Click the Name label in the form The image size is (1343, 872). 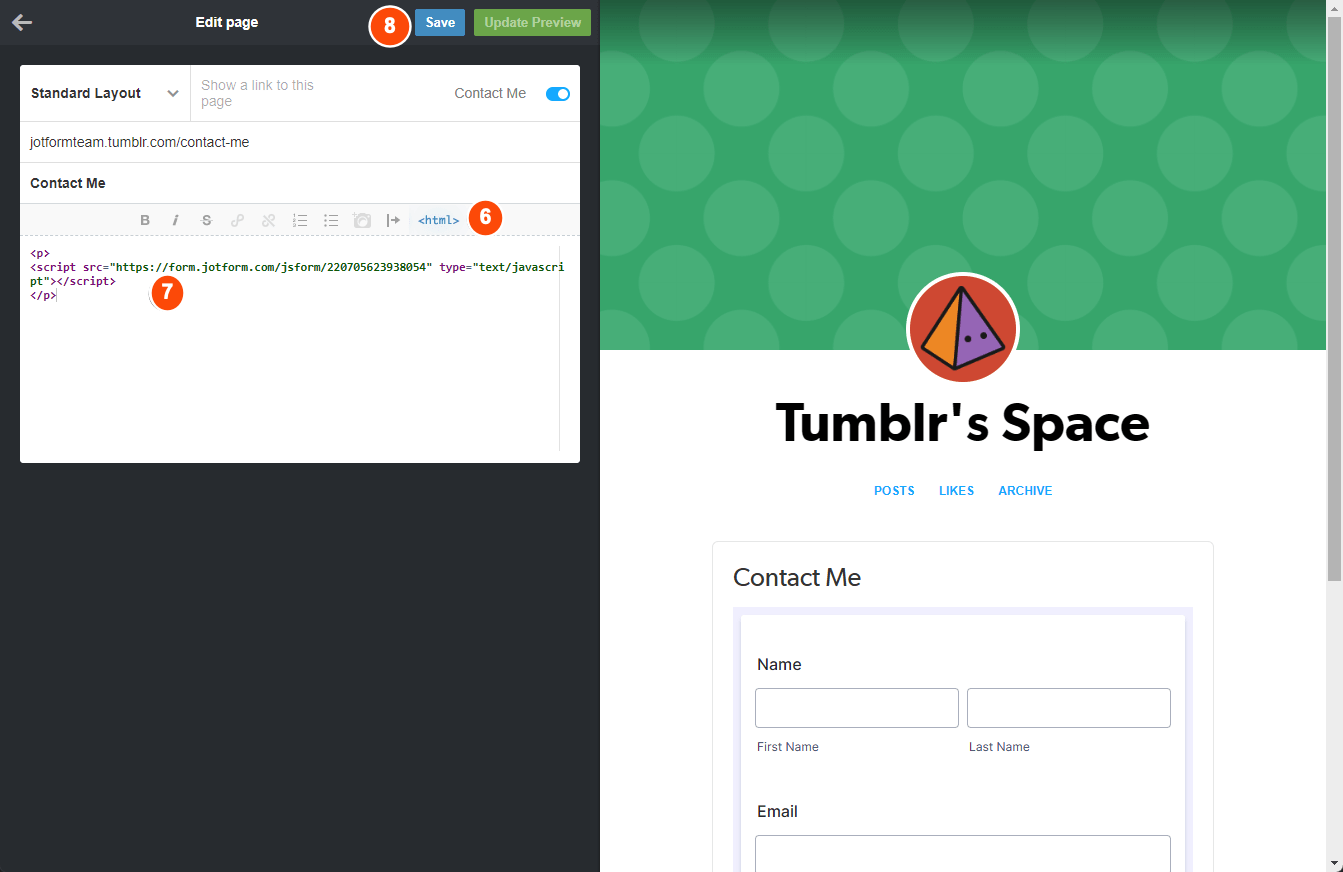[x=779, y=664]
